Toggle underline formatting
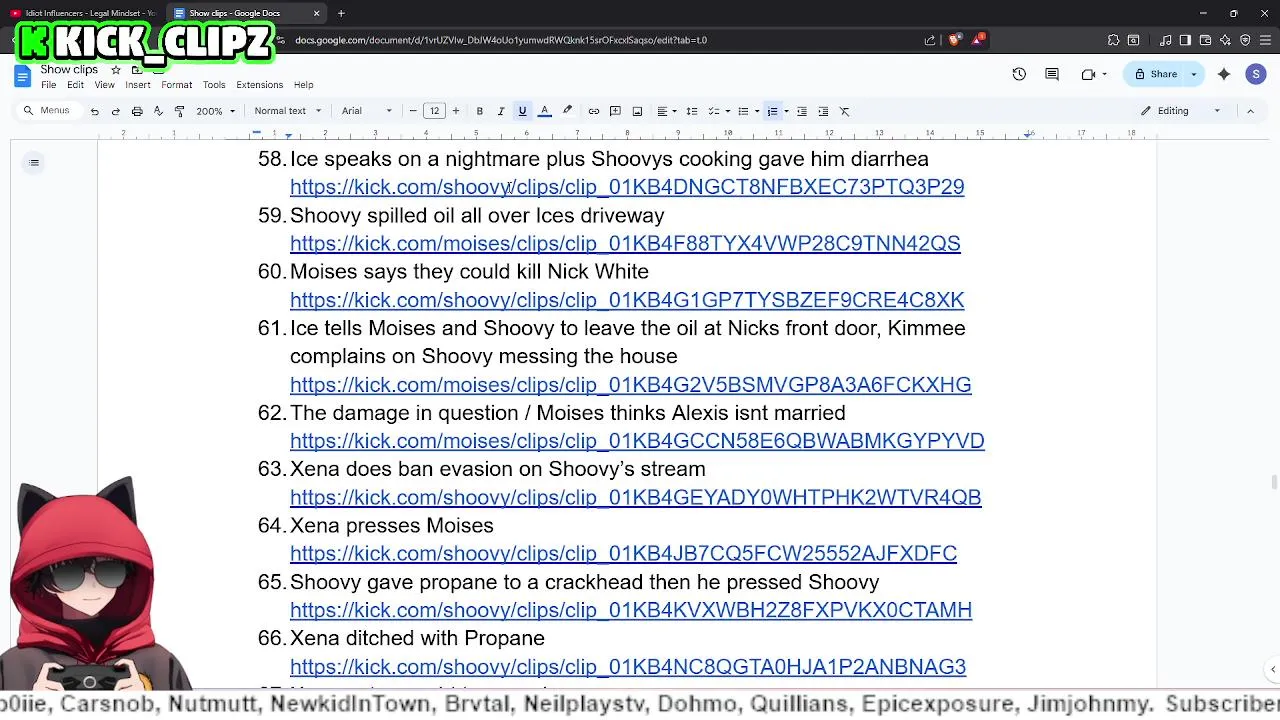The height and width of the screenshot is (720, 1280). (x=522, y=111)
